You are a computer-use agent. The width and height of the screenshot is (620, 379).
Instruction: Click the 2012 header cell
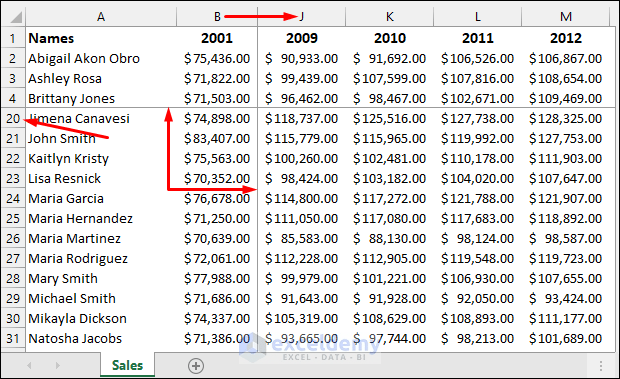tap(565, 38)
